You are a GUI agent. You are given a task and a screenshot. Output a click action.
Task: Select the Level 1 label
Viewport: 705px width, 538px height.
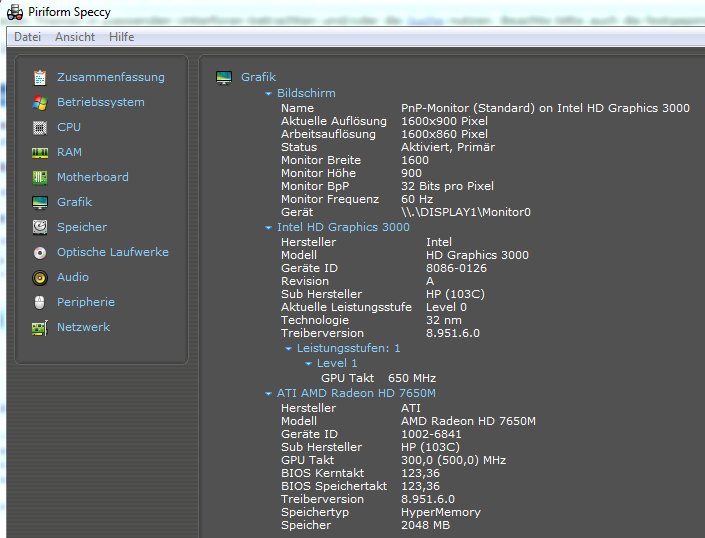(x=337, y=363)
